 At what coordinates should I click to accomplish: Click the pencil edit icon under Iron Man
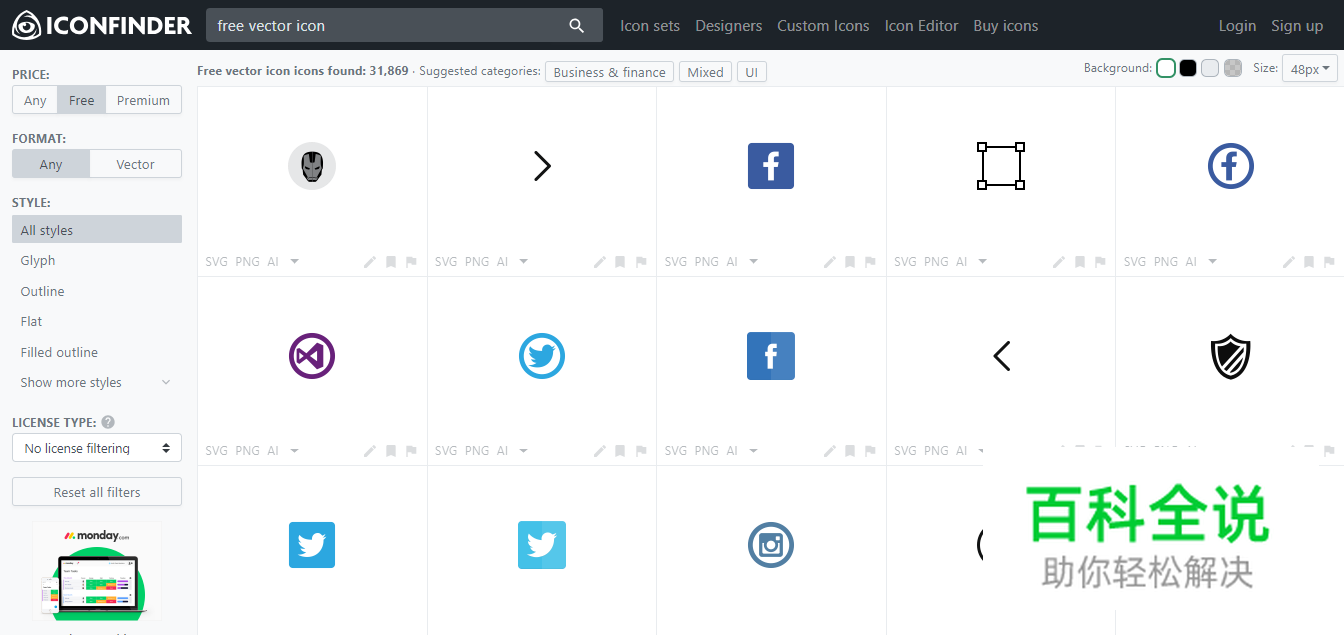click(370, 262)
